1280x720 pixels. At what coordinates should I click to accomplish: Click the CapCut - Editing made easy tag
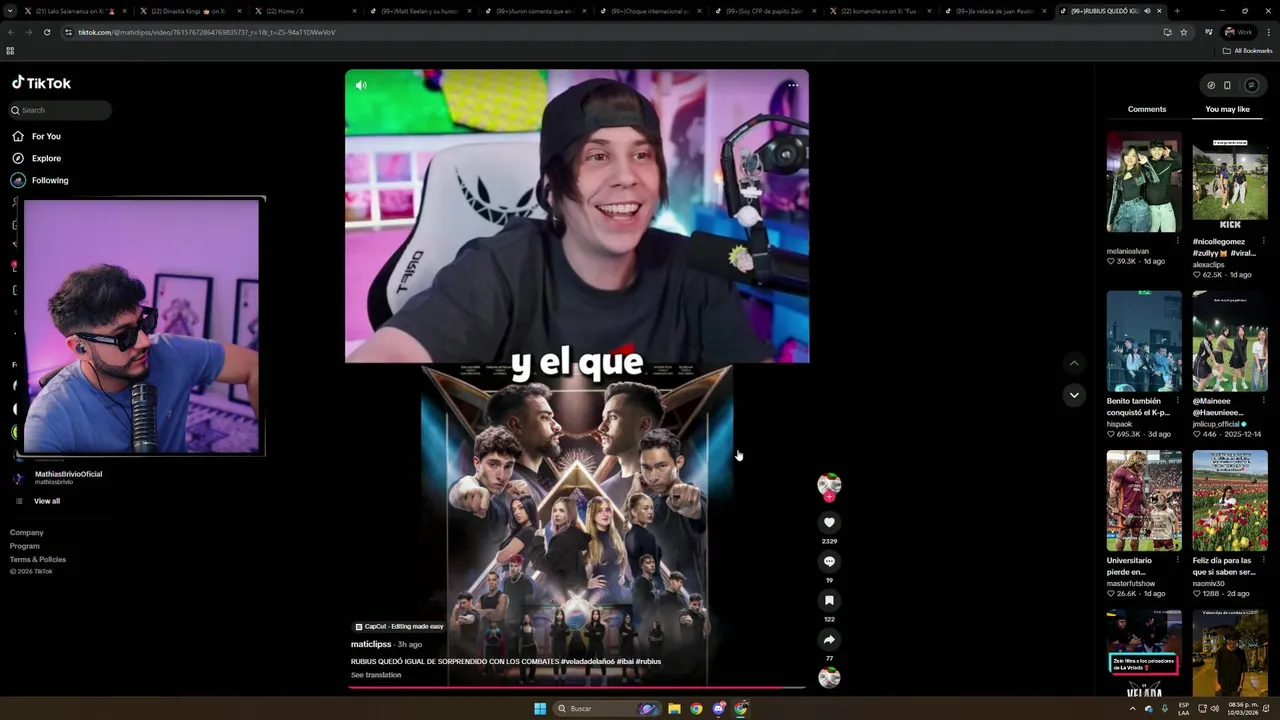[399, 626]
